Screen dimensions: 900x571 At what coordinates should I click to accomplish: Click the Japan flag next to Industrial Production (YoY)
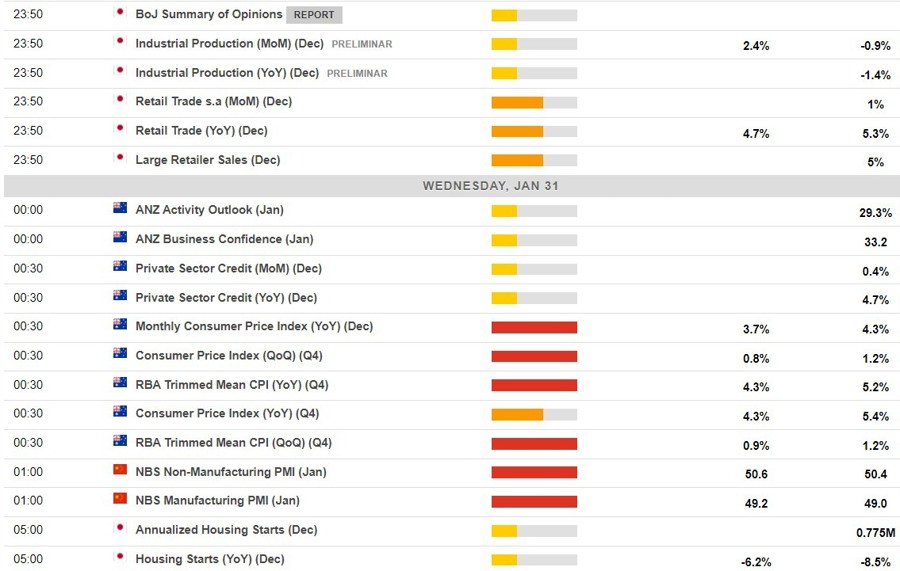coord(120,70)
